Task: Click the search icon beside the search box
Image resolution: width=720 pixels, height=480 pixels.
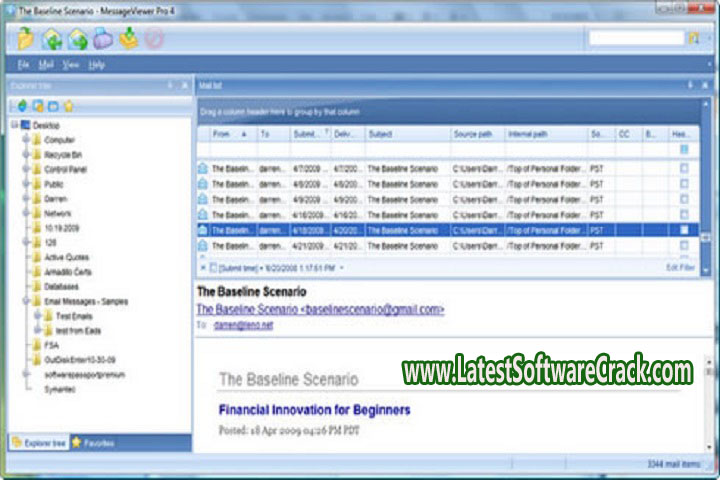Action: coord(692,38)
